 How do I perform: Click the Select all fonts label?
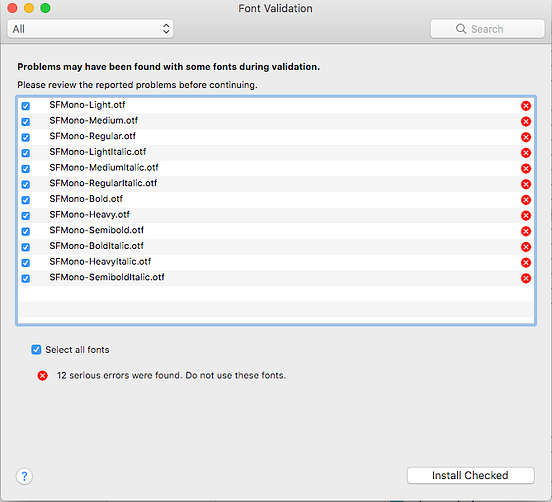tap(77, 350)
